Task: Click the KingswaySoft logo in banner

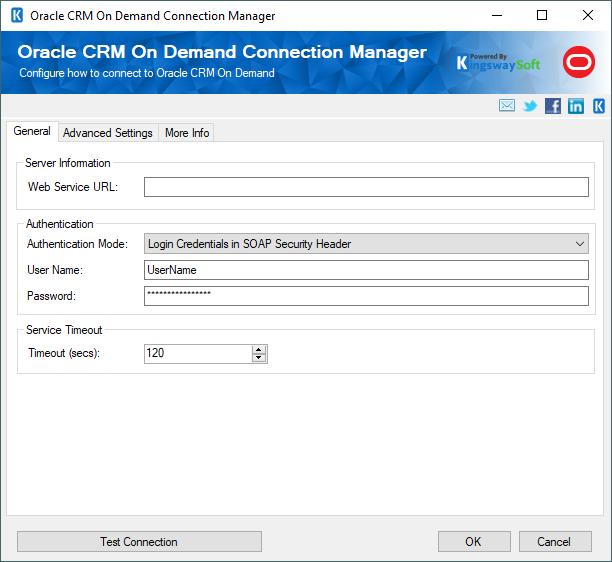Action: click(497, 62)
